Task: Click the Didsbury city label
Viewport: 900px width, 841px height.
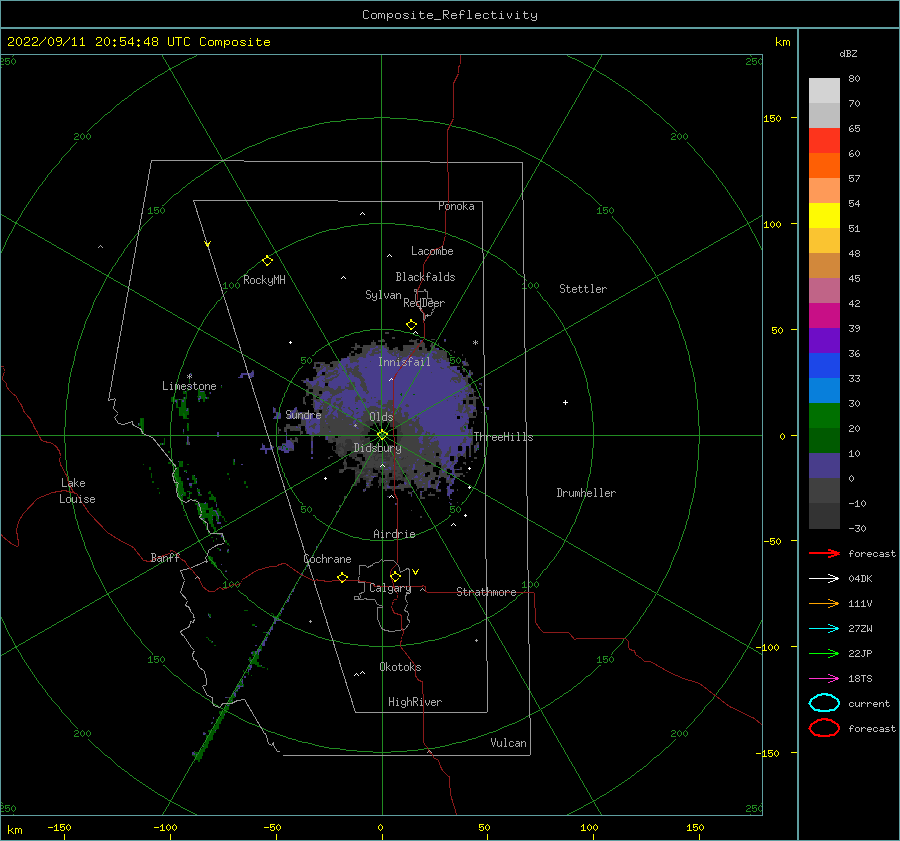Action: [x=377, y=448]
